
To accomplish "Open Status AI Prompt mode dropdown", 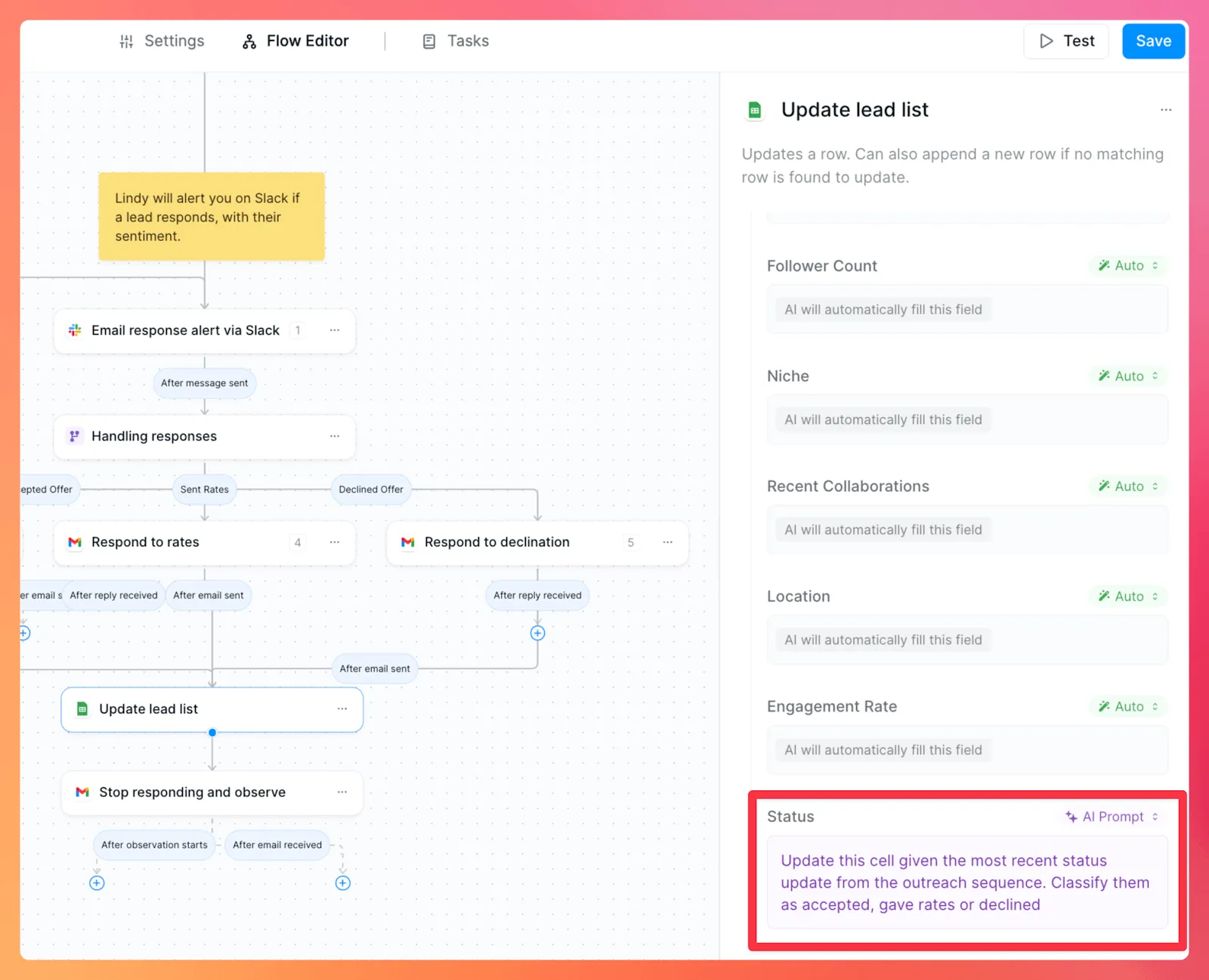I will pos(1112,816).
